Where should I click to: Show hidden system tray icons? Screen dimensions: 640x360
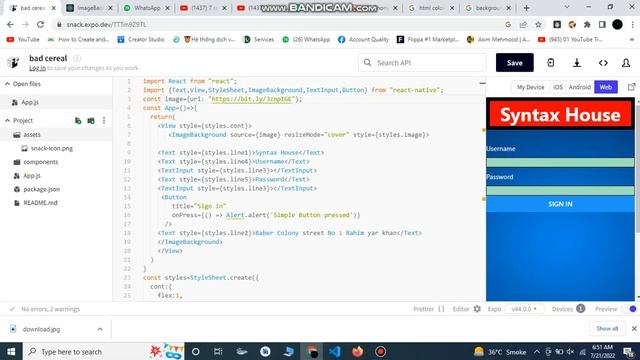pyautogui.click(x=536, y=351)
